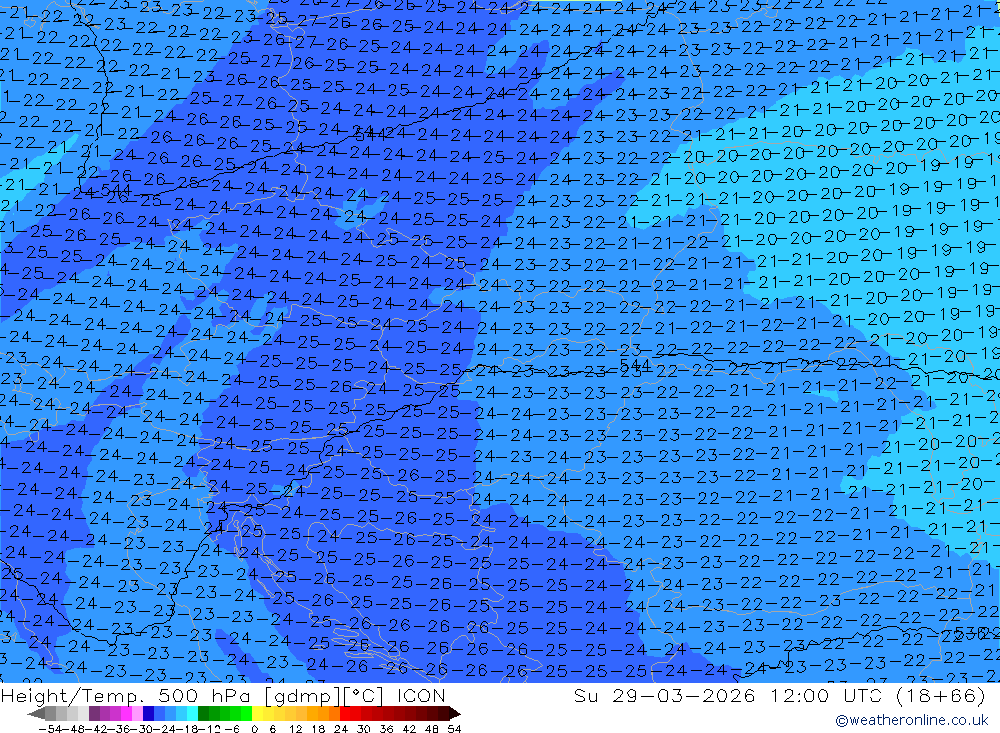
Task: Pick the dark blue swatch in temperature scale
Action: click(x=148, y=713)
